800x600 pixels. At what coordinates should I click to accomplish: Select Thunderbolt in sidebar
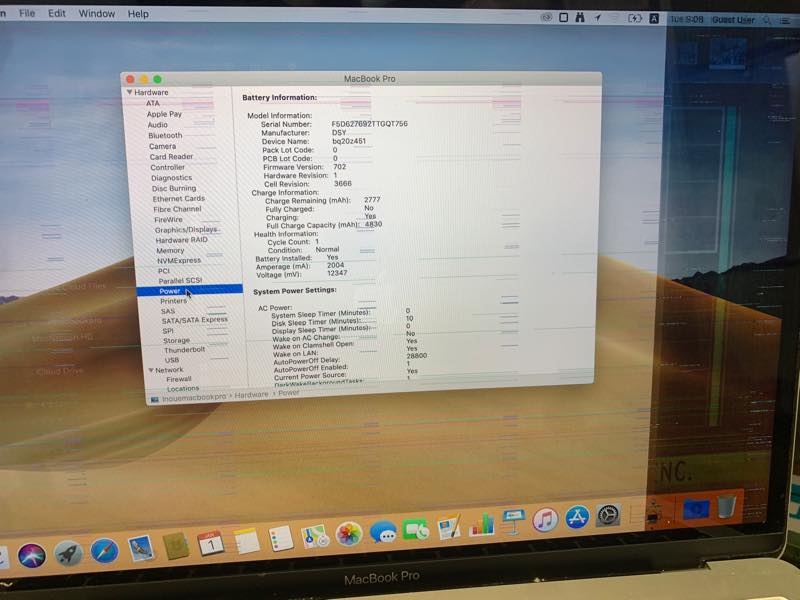point(185,350)
